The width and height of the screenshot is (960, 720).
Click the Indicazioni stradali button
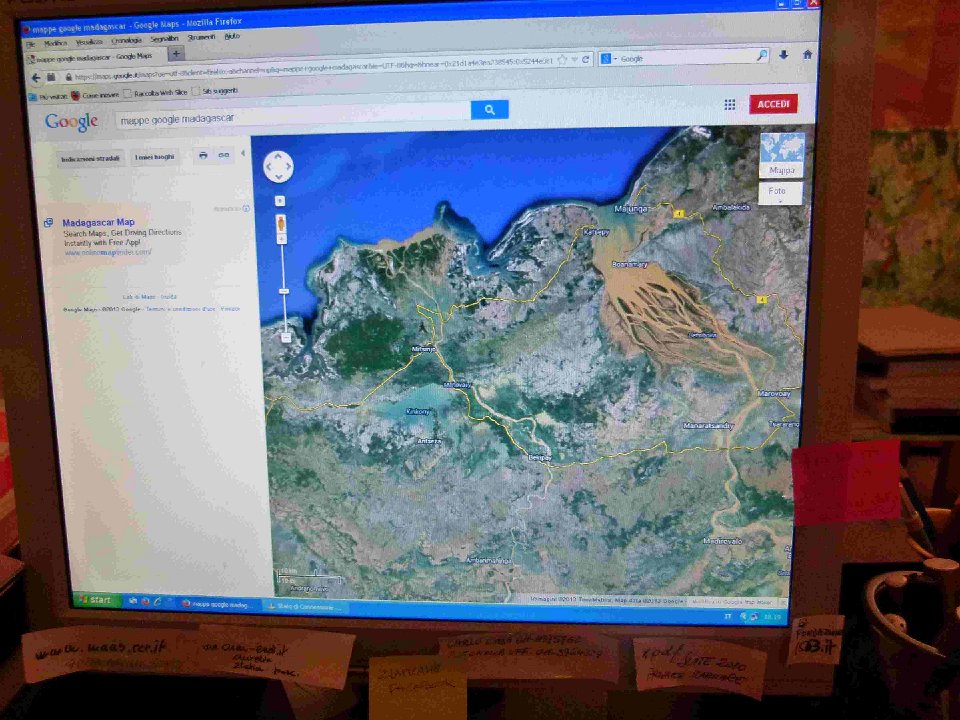click(x=90, y=159)
